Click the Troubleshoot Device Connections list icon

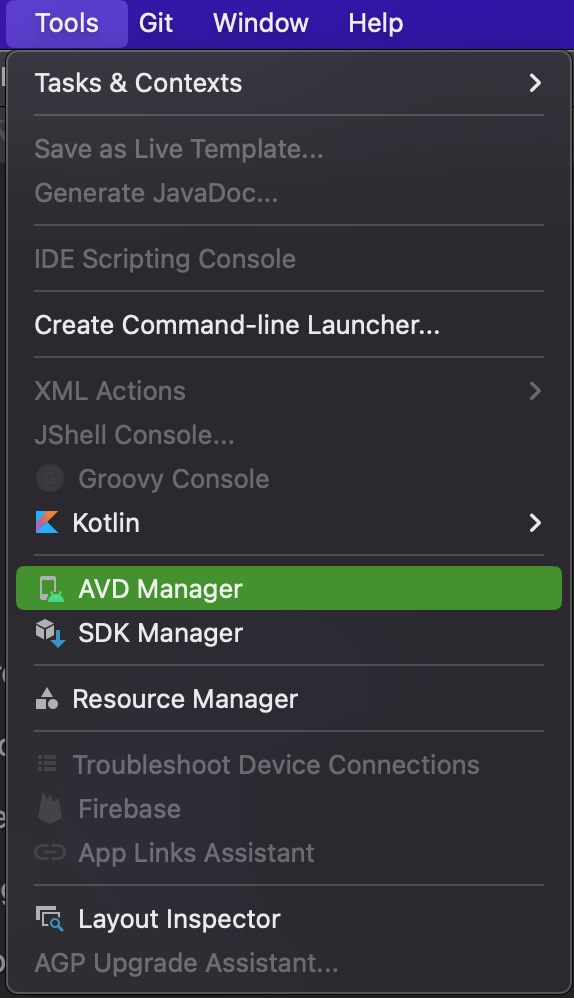pos(47,764)
